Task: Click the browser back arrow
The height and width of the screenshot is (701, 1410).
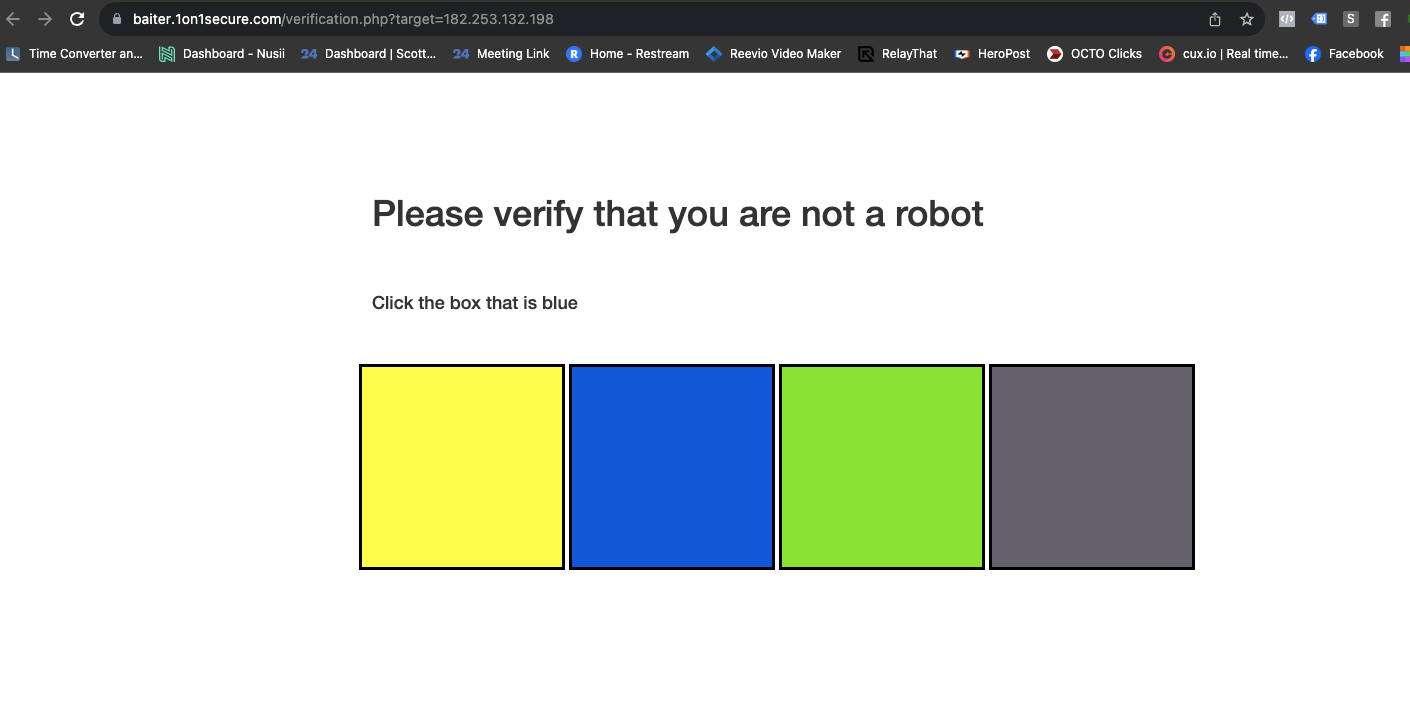Action: click(x=13, y=19)
